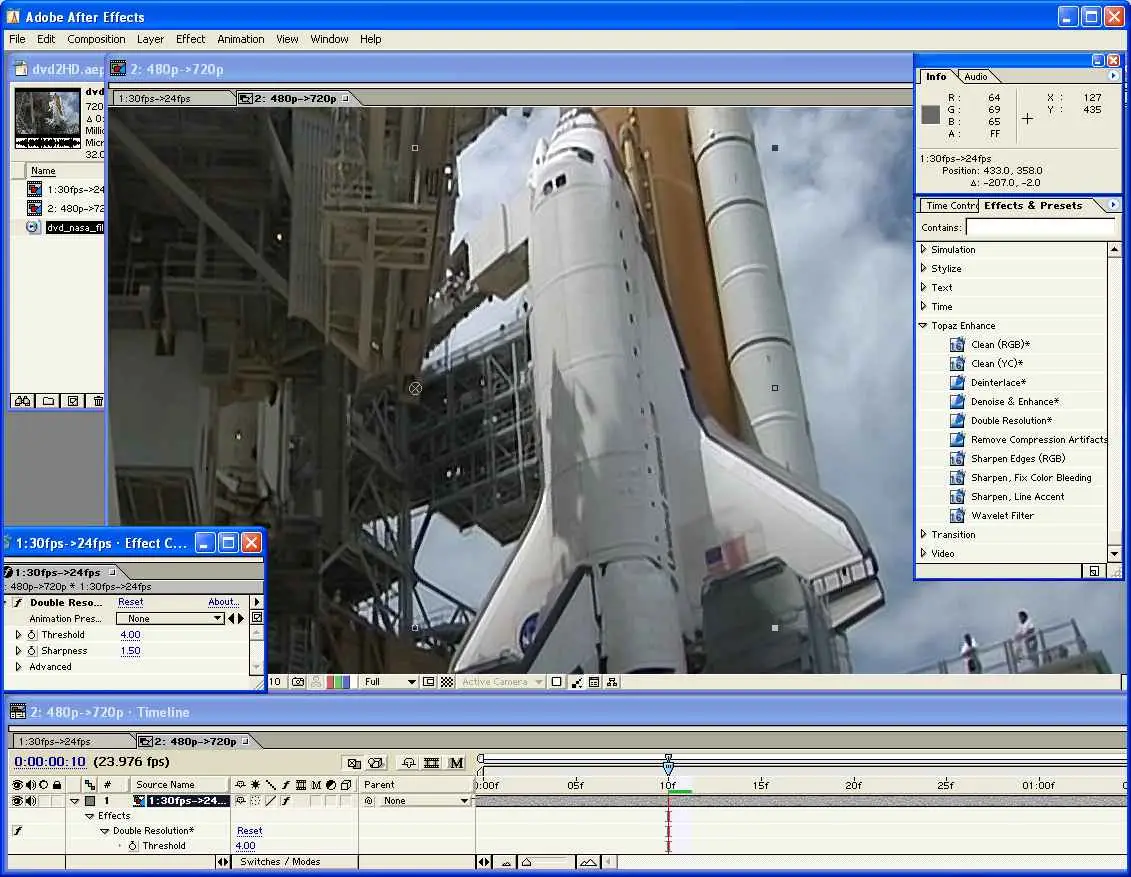Click the binoculars find icon in Project panel
The width and height of the screenshot is (1131, 877).
(23, 401)
